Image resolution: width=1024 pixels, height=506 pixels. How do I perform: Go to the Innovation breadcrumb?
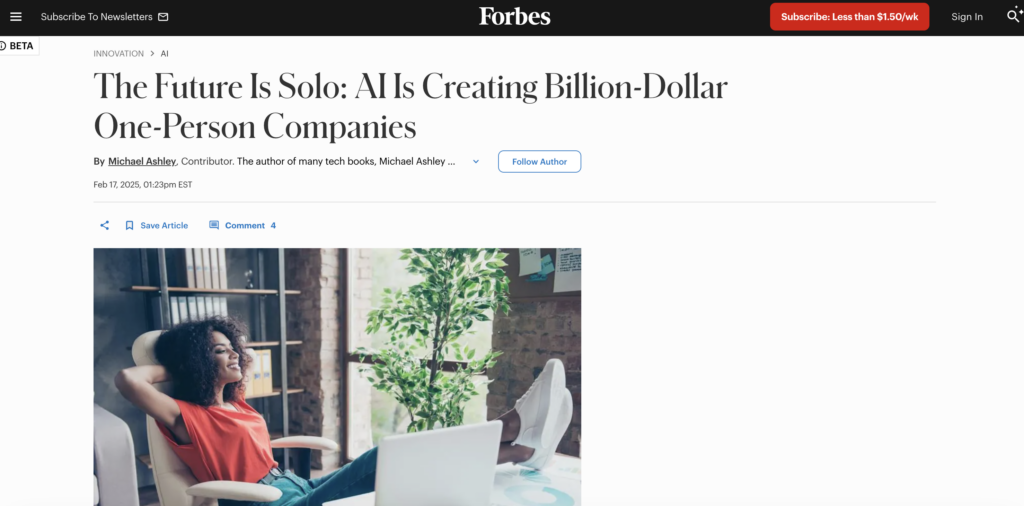[118, 53]
